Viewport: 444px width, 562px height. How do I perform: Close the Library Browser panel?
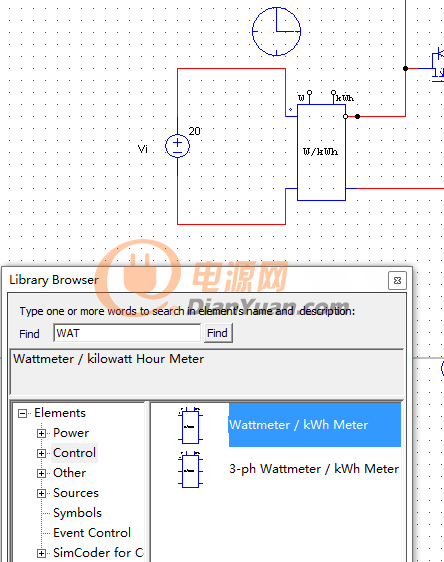click(x=397, y=280)
